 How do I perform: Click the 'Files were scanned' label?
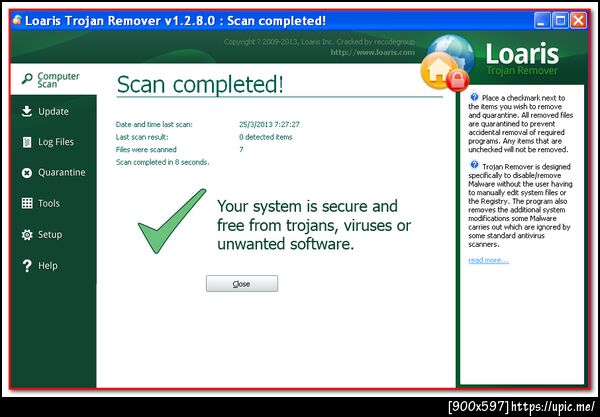[146, 150]
